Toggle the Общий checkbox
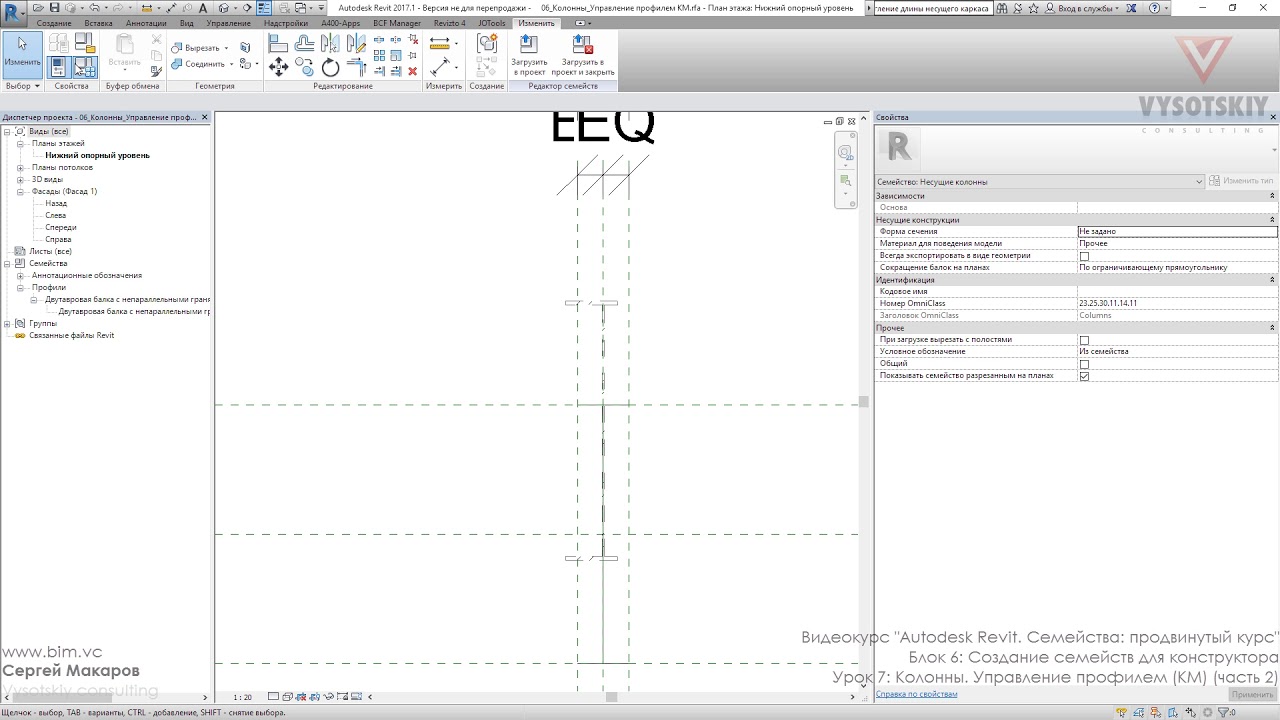 pos(1084,364)
